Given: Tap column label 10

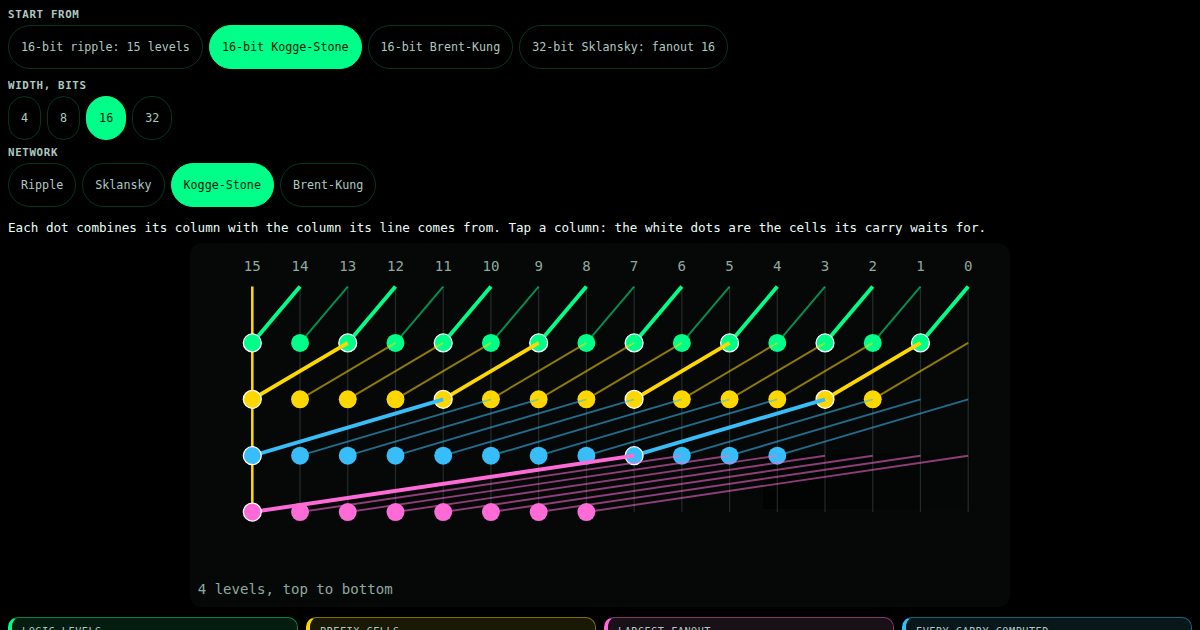Looking at the screenshot, I should click(x=491, y=266).
